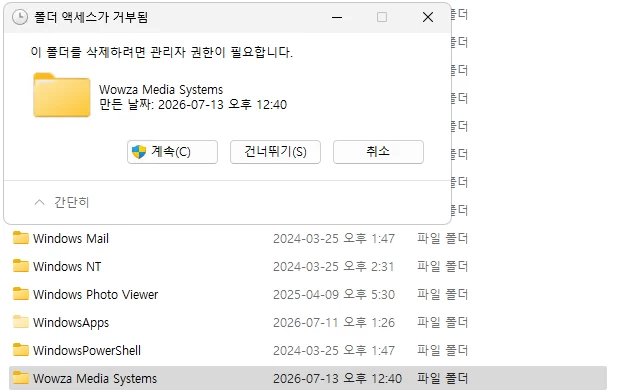Click Wowza Media Systems name in file list

(x=95, y=379)
